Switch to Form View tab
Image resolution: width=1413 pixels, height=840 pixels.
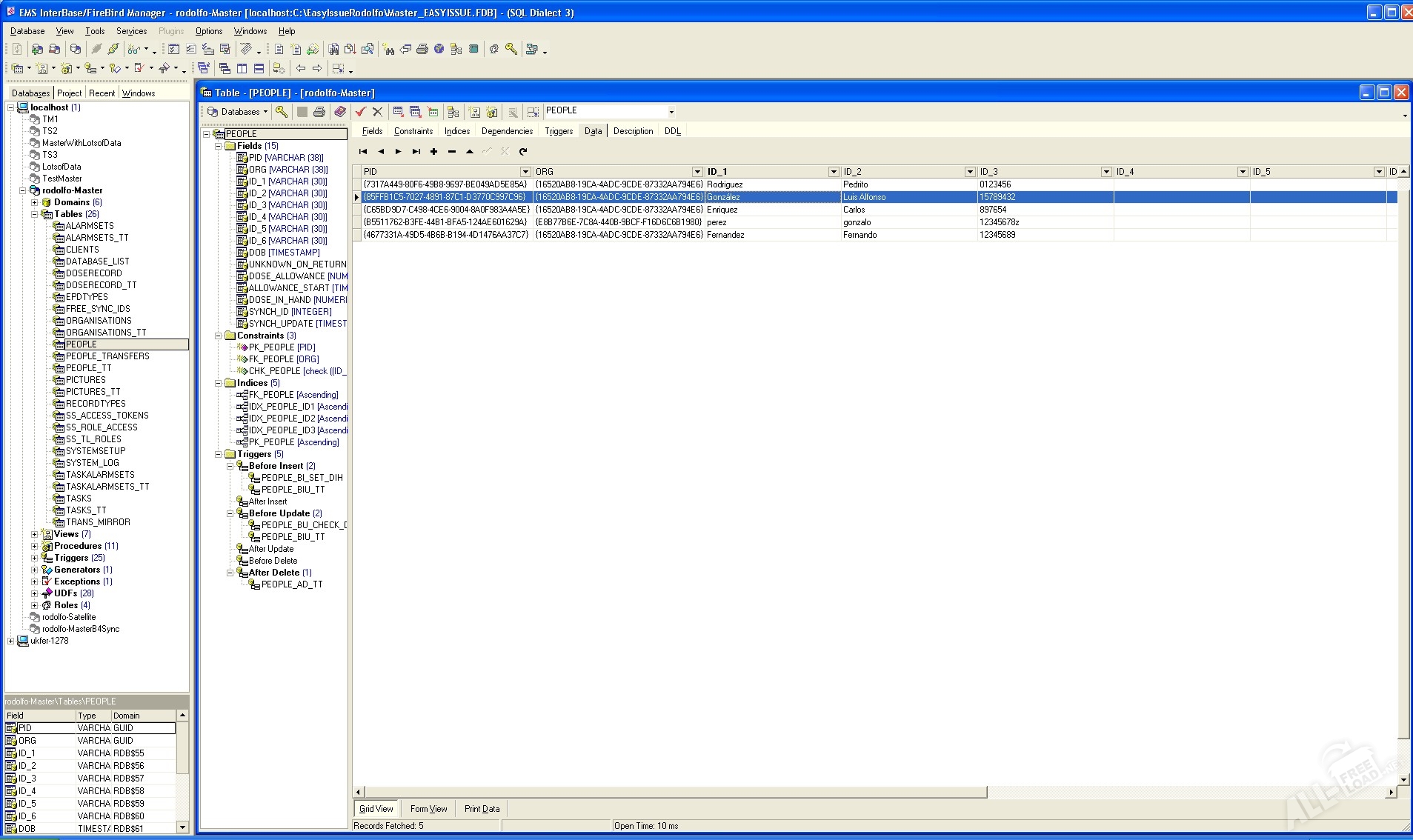(x=428, y=809)
